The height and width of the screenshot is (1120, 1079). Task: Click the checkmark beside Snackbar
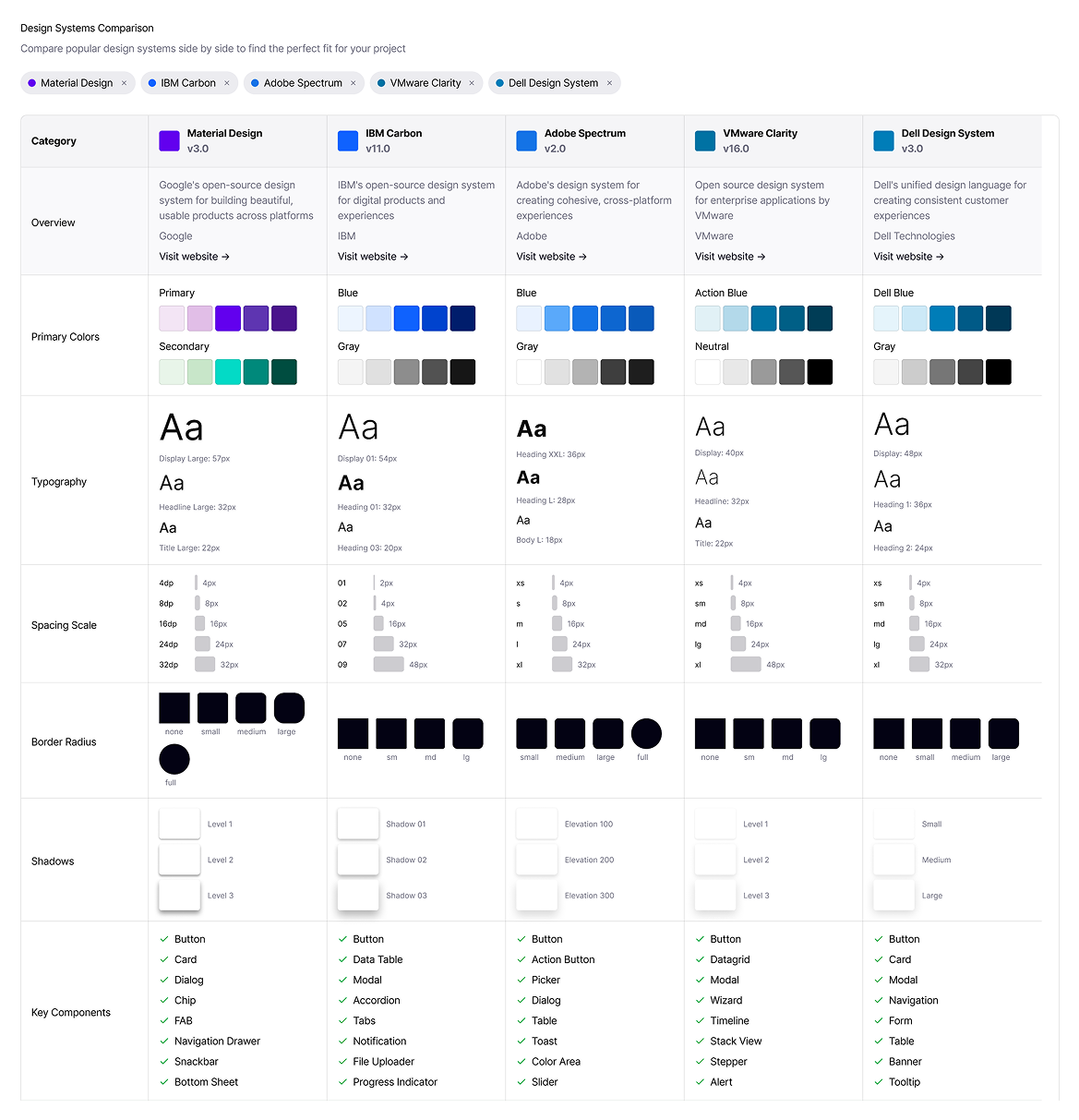point(164,1062)
